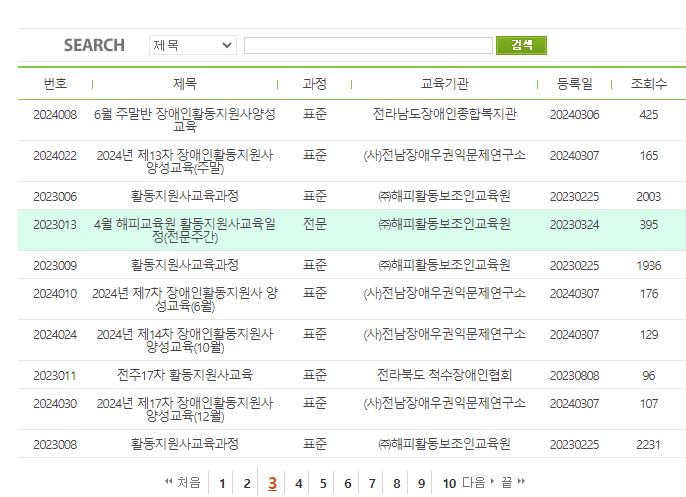Image resolution: width=686 pixels, height=497 pixels.
Task: Click number cell 2023013
Action: coord(55,224)
